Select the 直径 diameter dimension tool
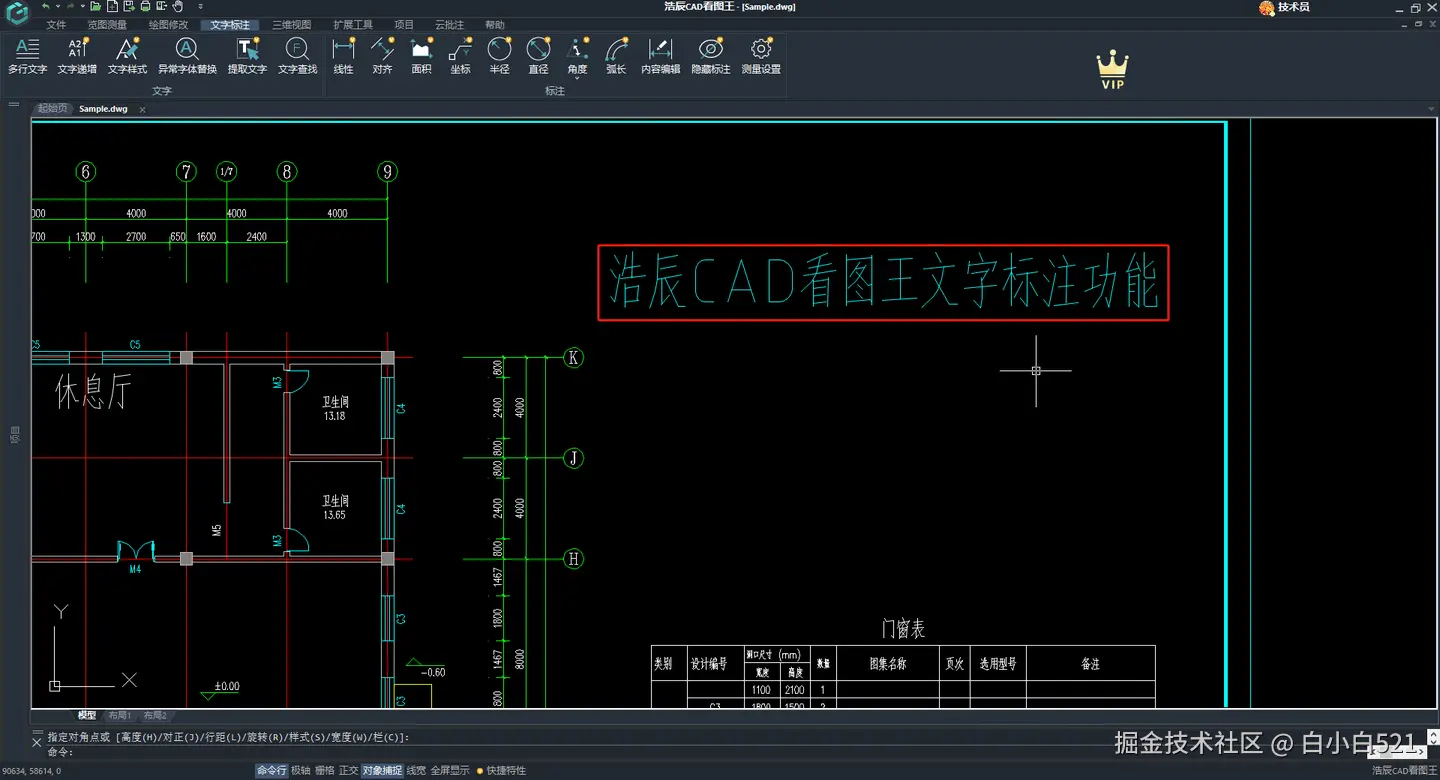This screenshot has width=1440, height=780. (538, 56)
